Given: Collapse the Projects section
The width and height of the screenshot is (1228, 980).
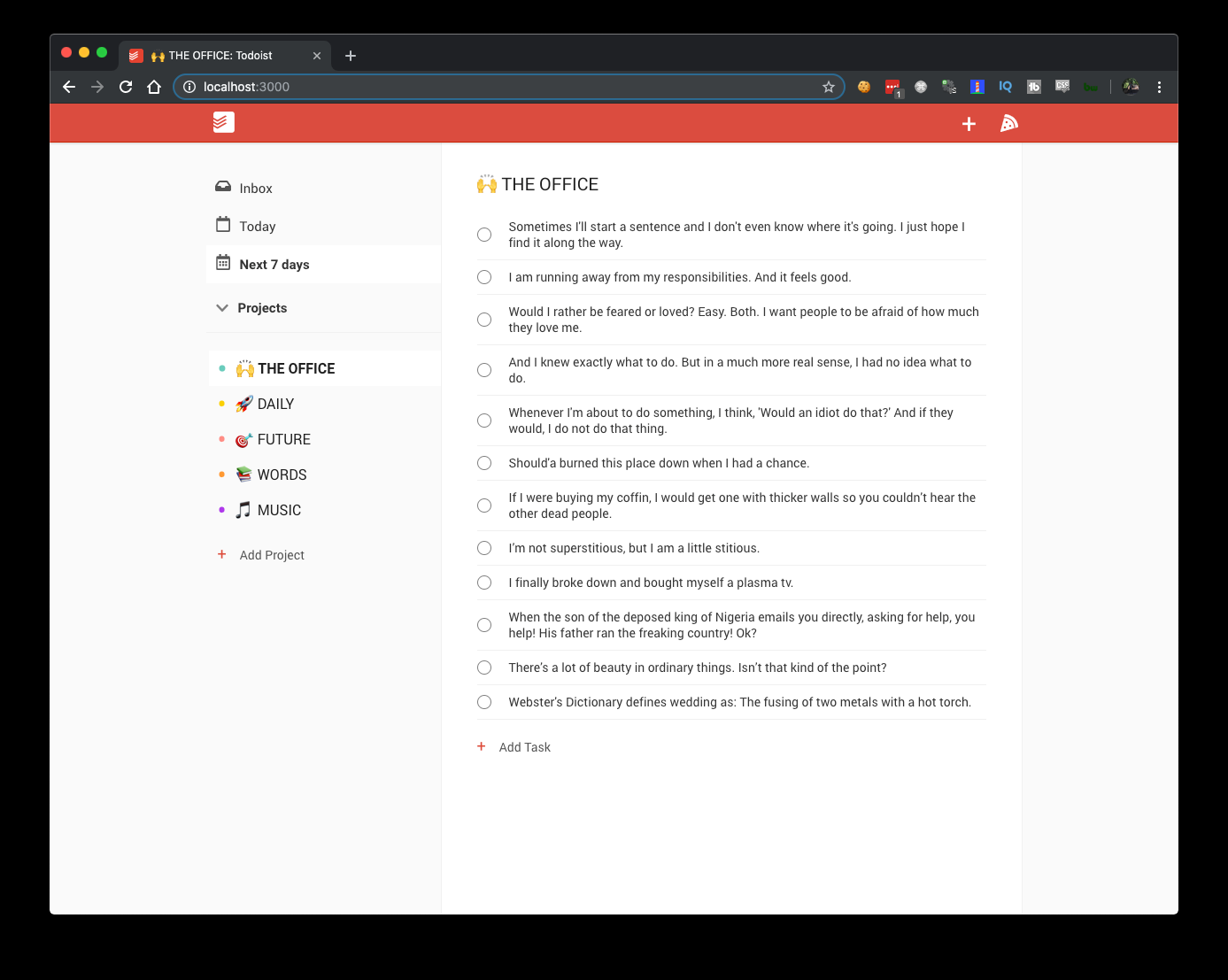Looking at the screenshot, I should point(221,307).
